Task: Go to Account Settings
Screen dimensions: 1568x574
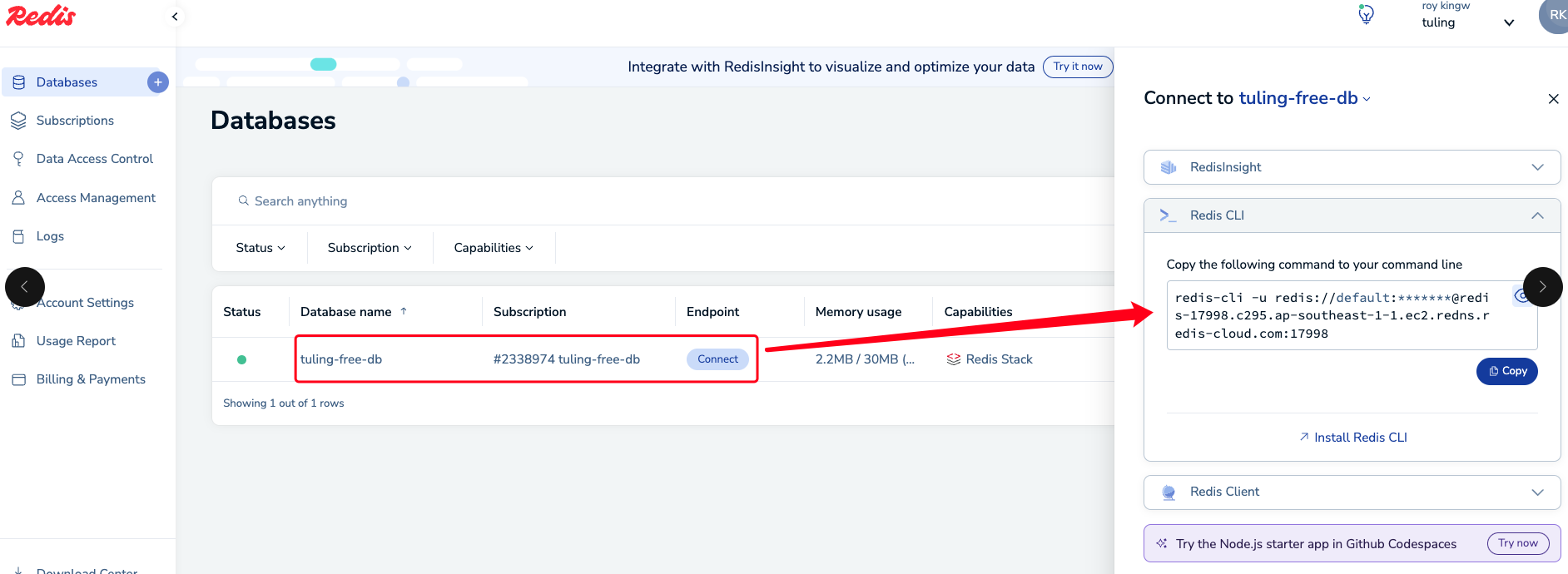Action: (85, 303)
